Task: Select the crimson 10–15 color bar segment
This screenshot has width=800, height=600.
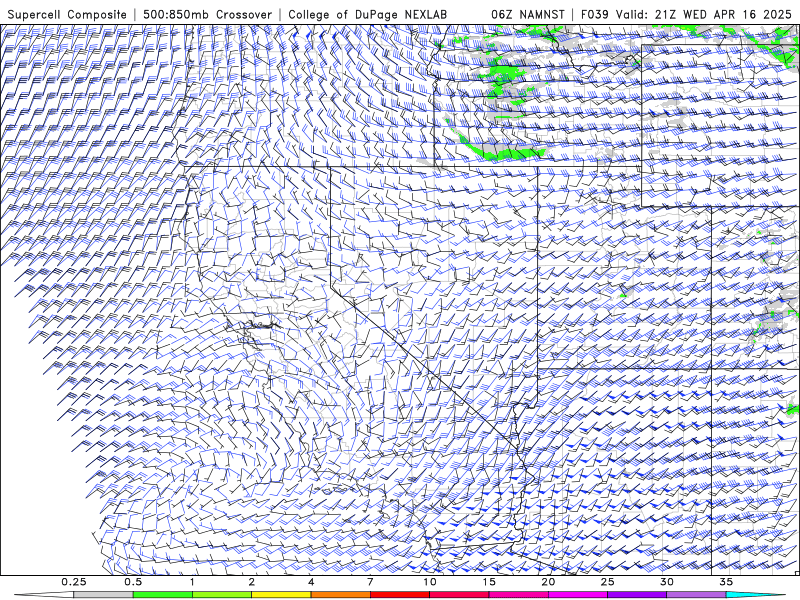Action: (x=459, y=595)
